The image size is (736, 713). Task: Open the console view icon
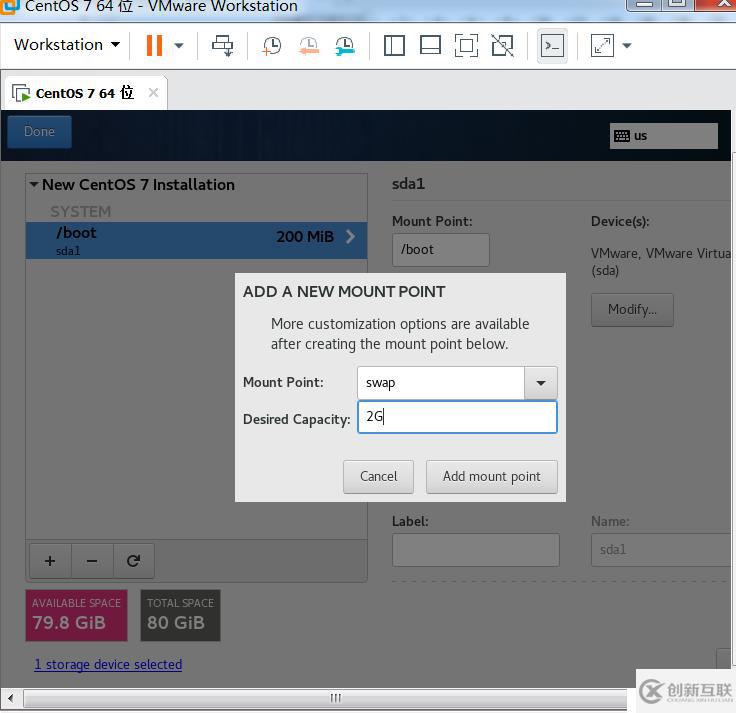pos(552,46)
